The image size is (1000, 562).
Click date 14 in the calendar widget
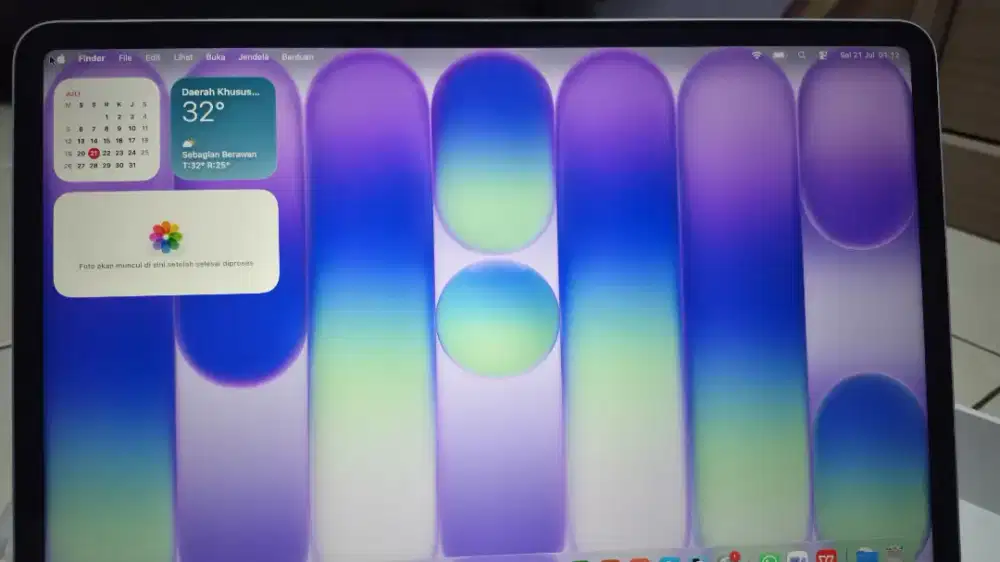click(94, 141)
